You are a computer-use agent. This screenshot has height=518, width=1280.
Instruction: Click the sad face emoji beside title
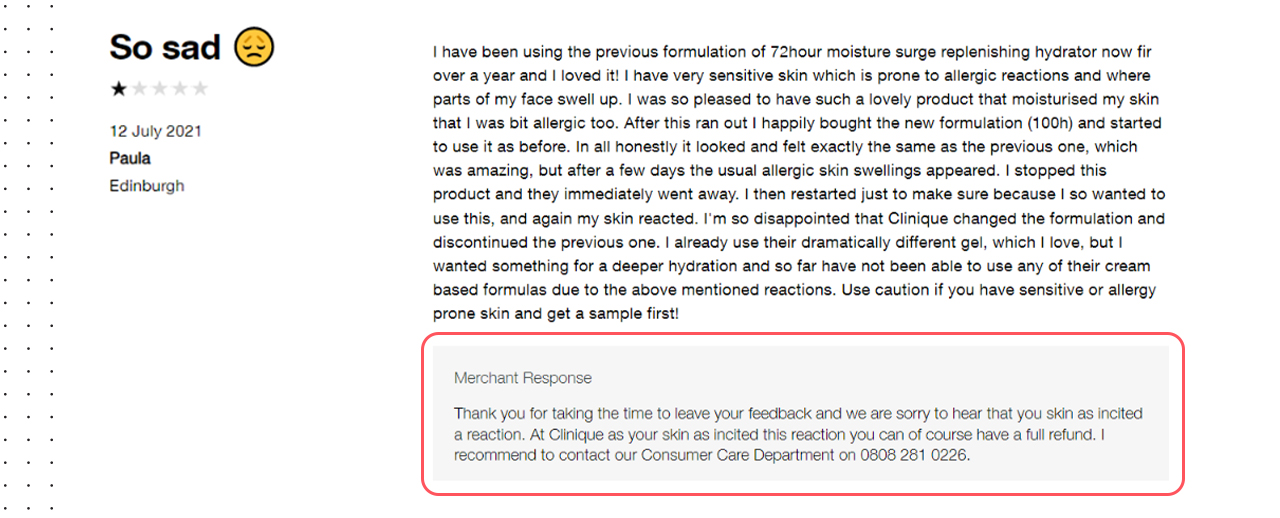coord(254,47)
